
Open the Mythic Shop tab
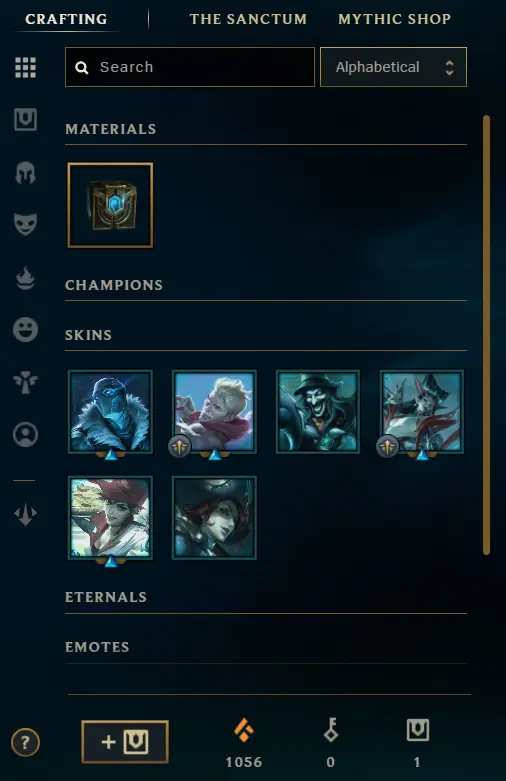394,19
